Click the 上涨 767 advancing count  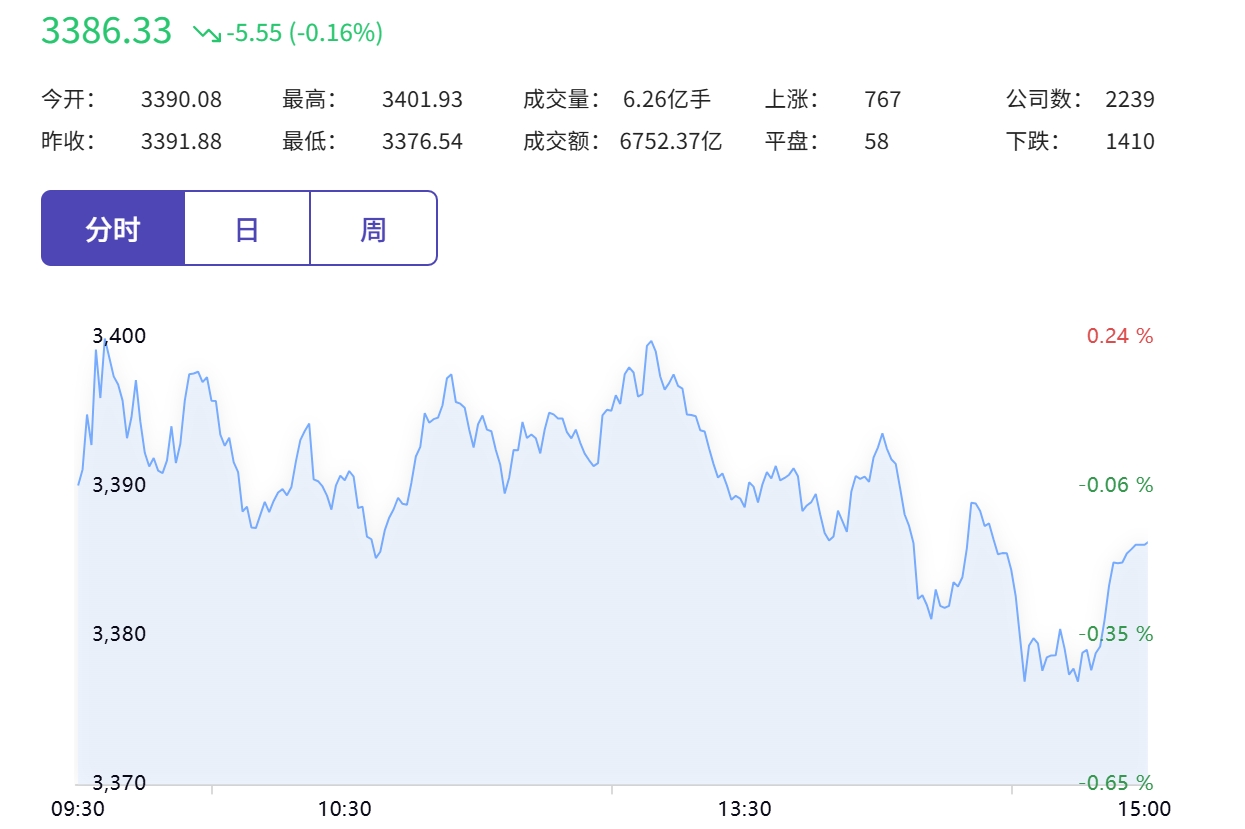(x=882, y=99)
